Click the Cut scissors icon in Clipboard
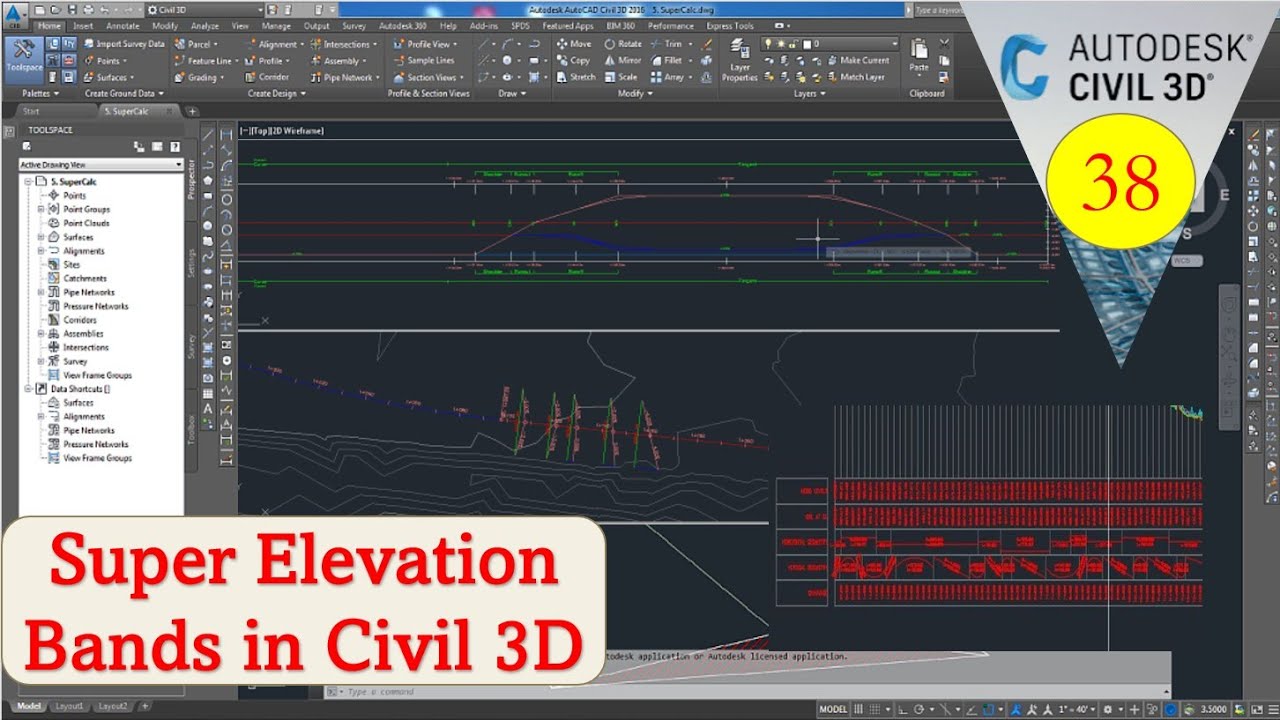The image size is (1280, 720). click(944, 44)
